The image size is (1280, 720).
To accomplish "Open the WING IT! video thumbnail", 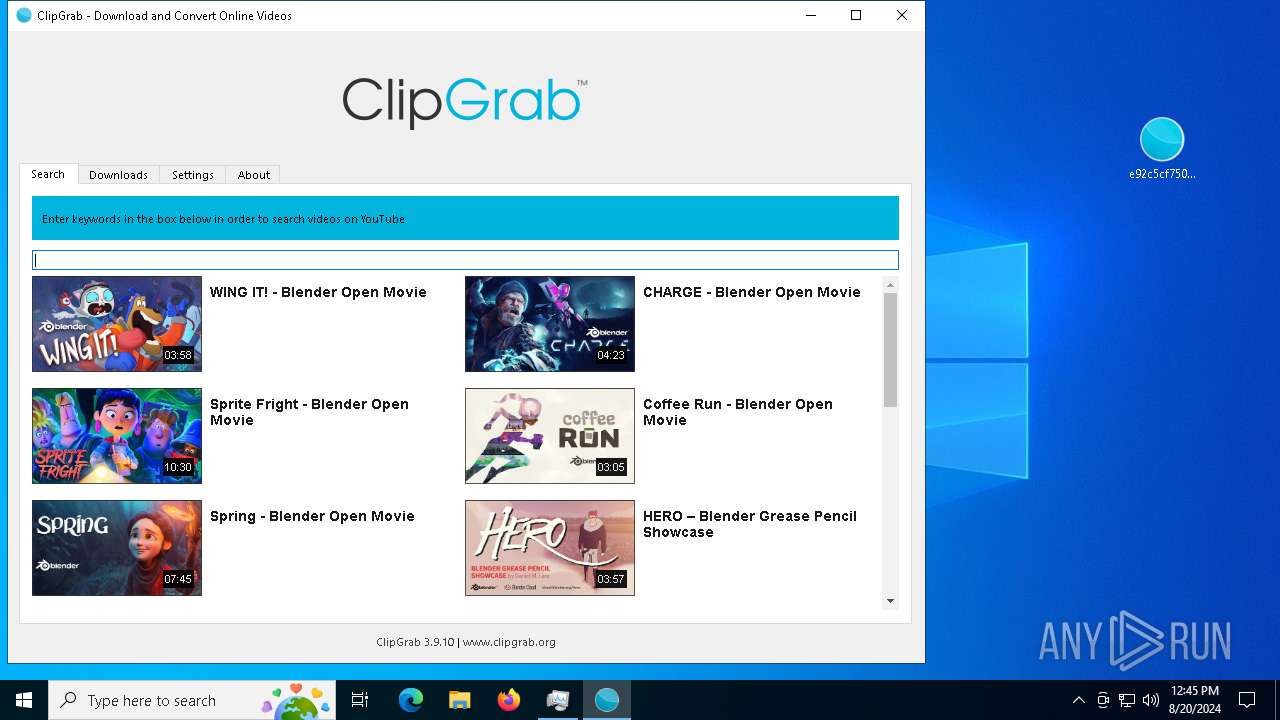I will (117, 324).
